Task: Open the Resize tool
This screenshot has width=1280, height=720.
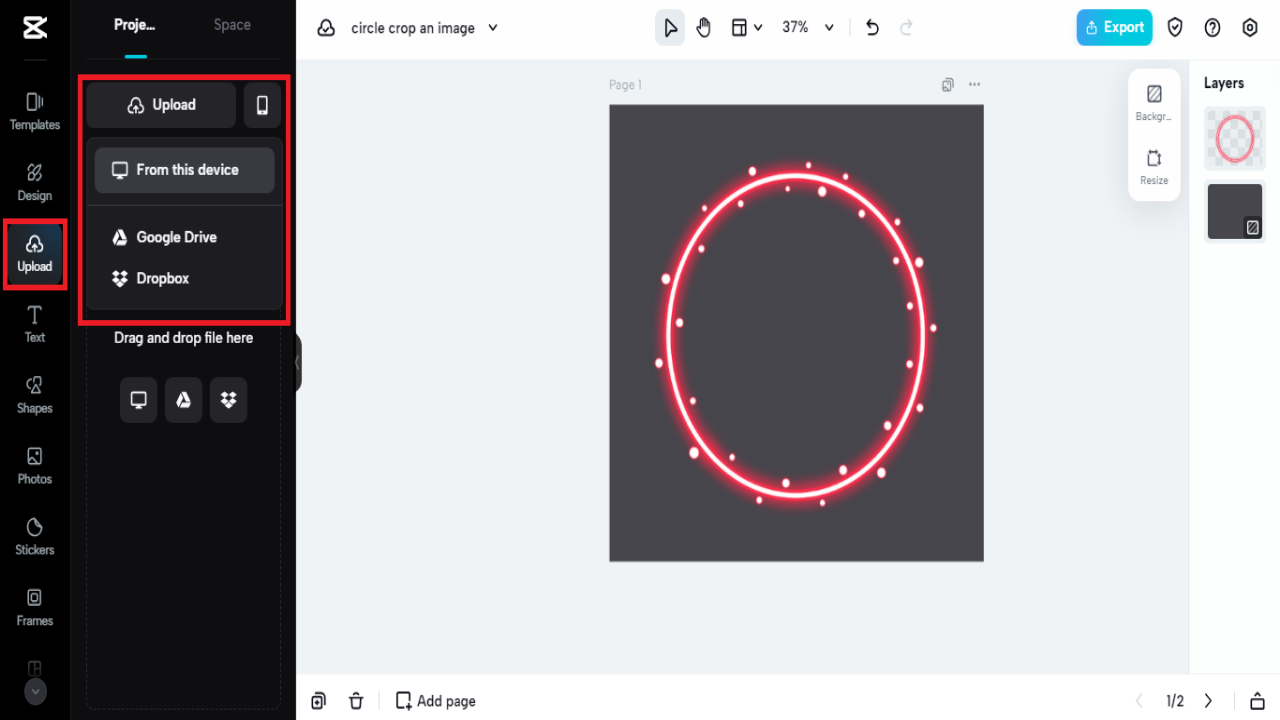Action: [1154, 168]
